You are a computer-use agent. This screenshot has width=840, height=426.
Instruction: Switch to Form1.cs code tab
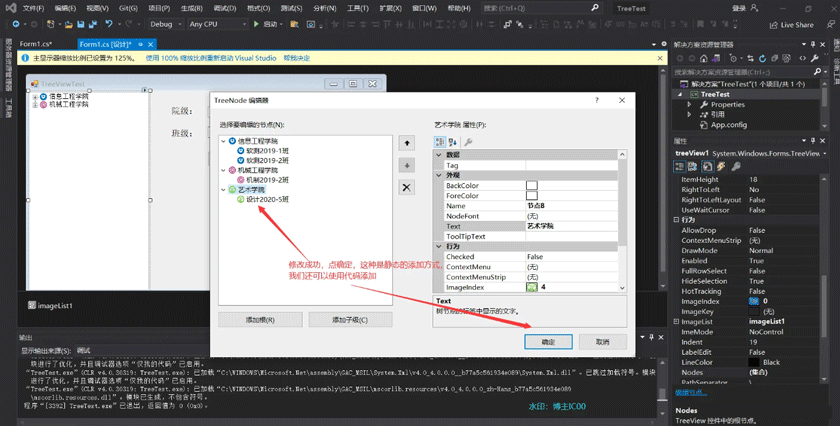[x=35, y=44]
